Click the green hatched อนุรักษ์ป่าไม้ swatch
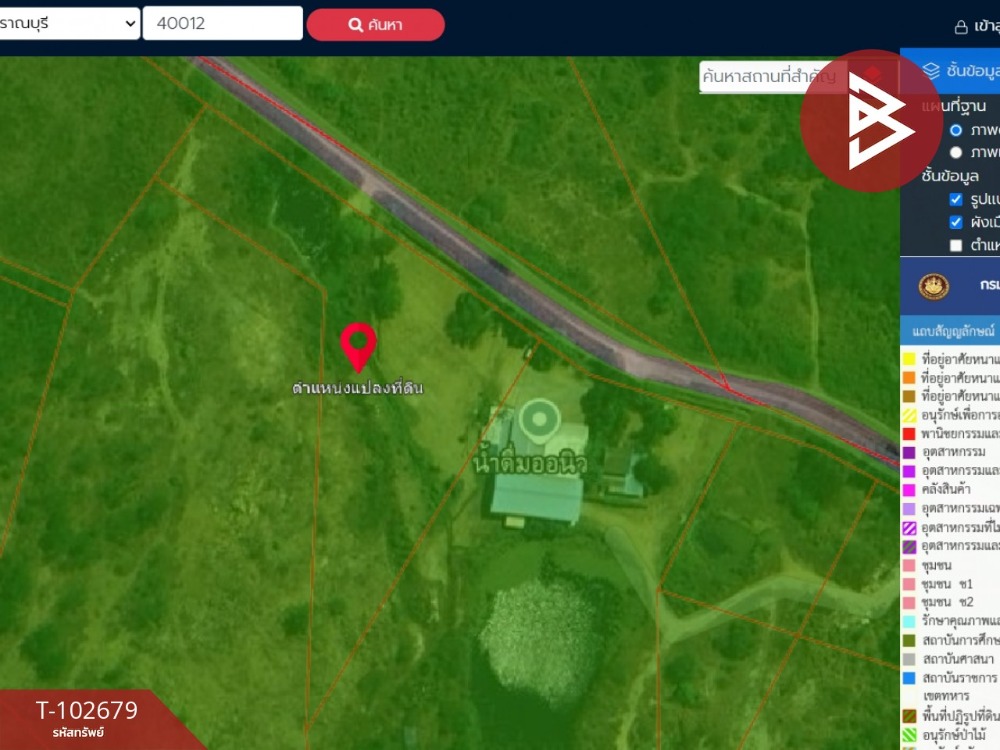 coord(909,735)
